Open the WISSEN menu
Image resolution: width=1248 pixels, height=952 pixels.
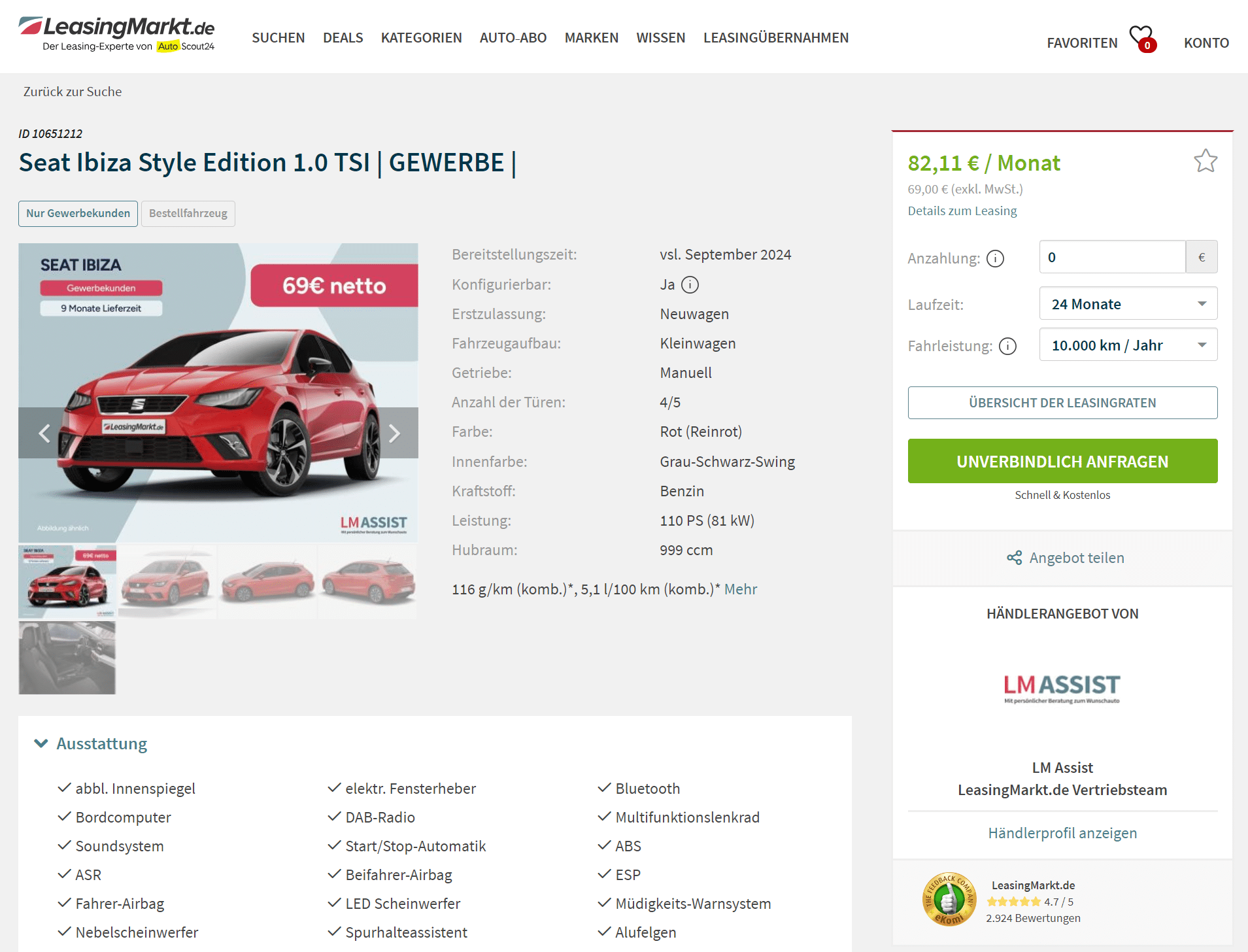[x=661, y=38]
